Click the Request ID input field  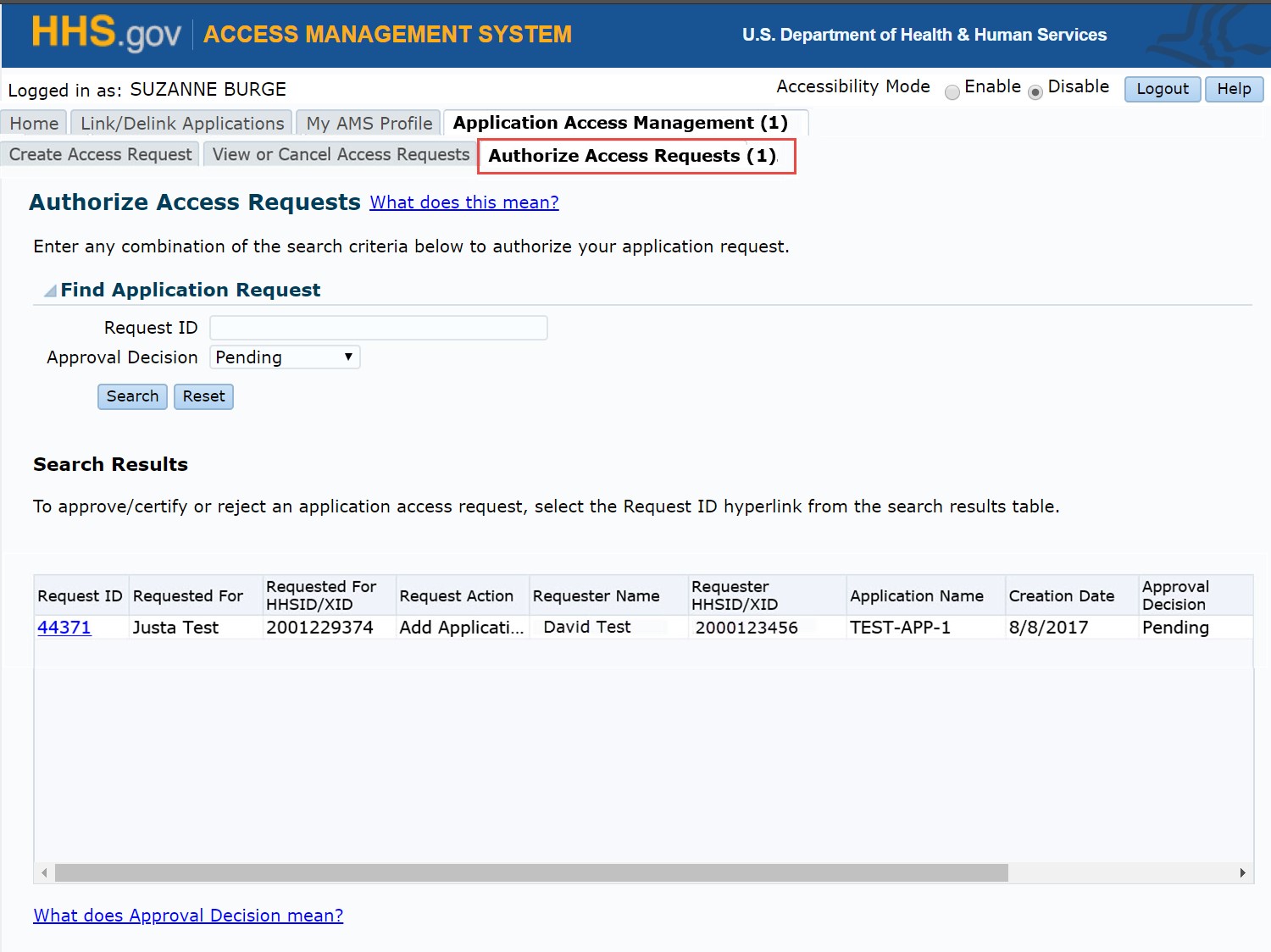378,328
